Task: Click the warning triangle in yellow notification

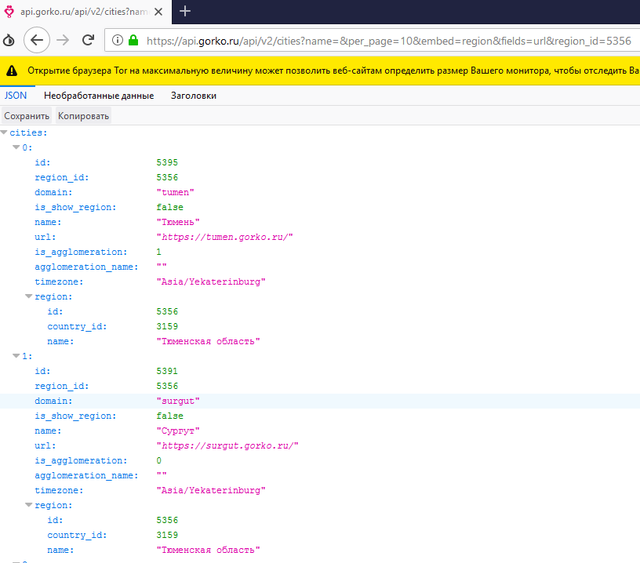Action: (x=12, y=71)
